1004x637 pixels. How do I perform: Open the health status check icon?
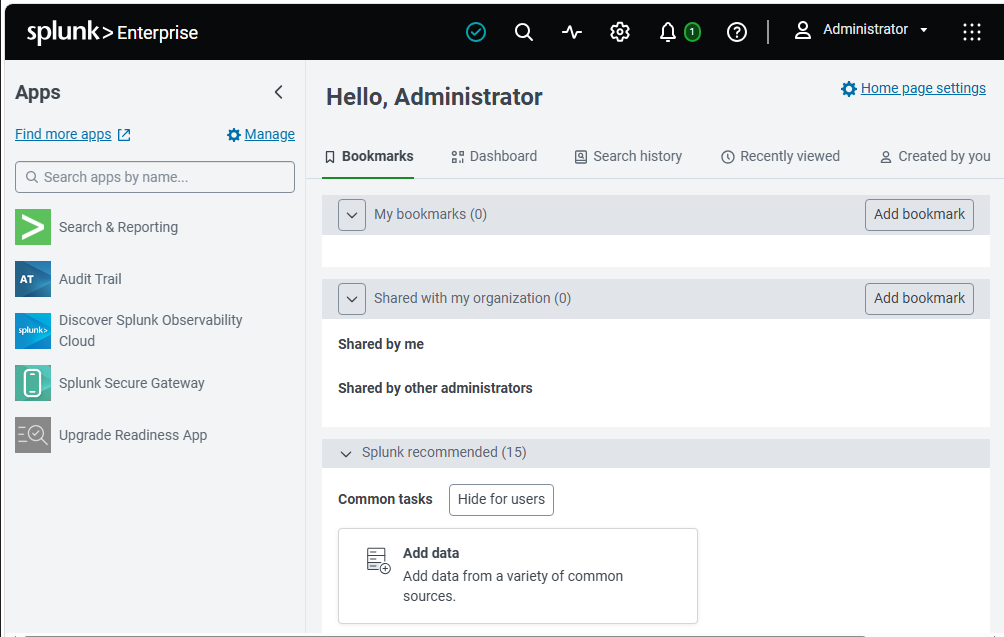coord(476,31)
